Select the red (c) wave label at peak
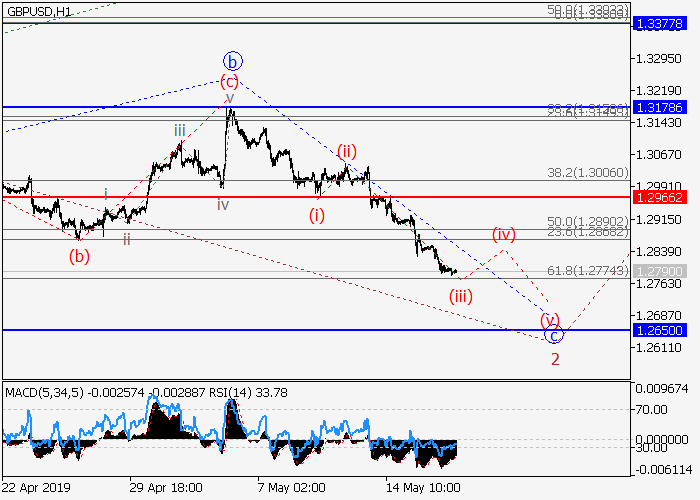The image size is (700, 500). (x=230, y=81)
